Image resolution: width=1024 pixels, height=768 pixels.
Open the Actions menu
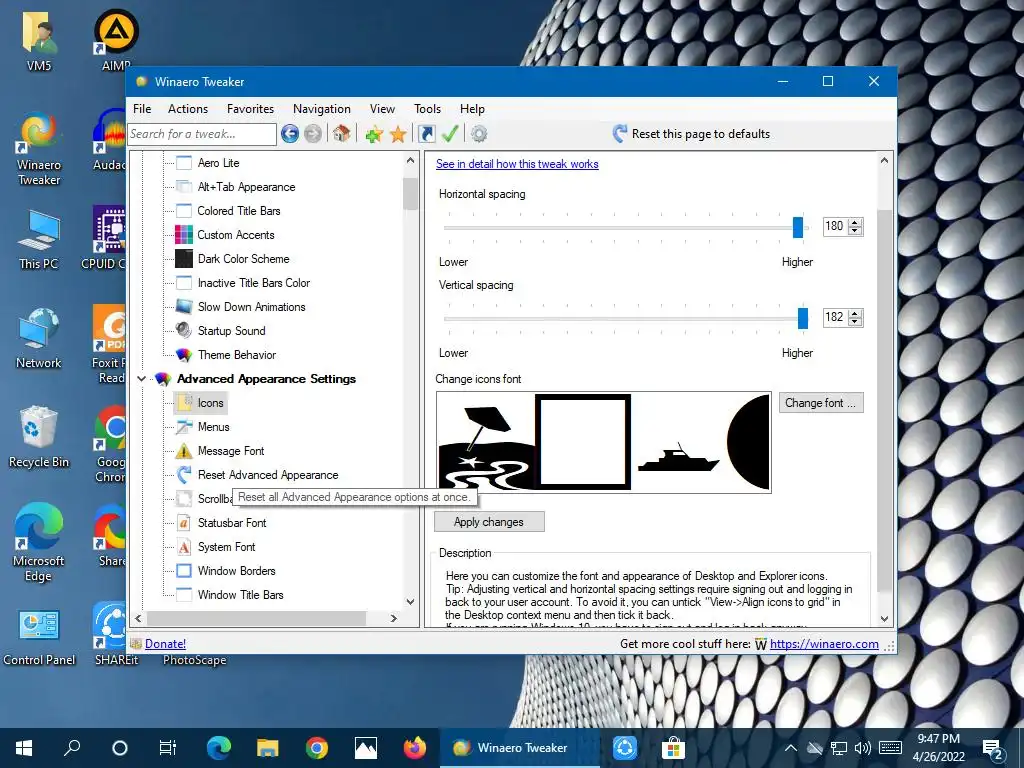(x=187, y=109)
